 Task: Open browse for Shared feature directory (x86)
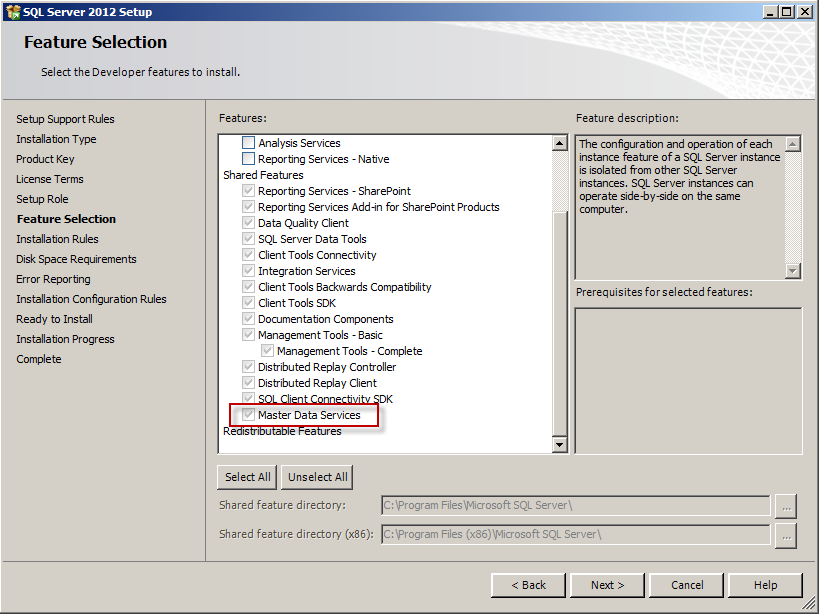(x=786, y=535)
